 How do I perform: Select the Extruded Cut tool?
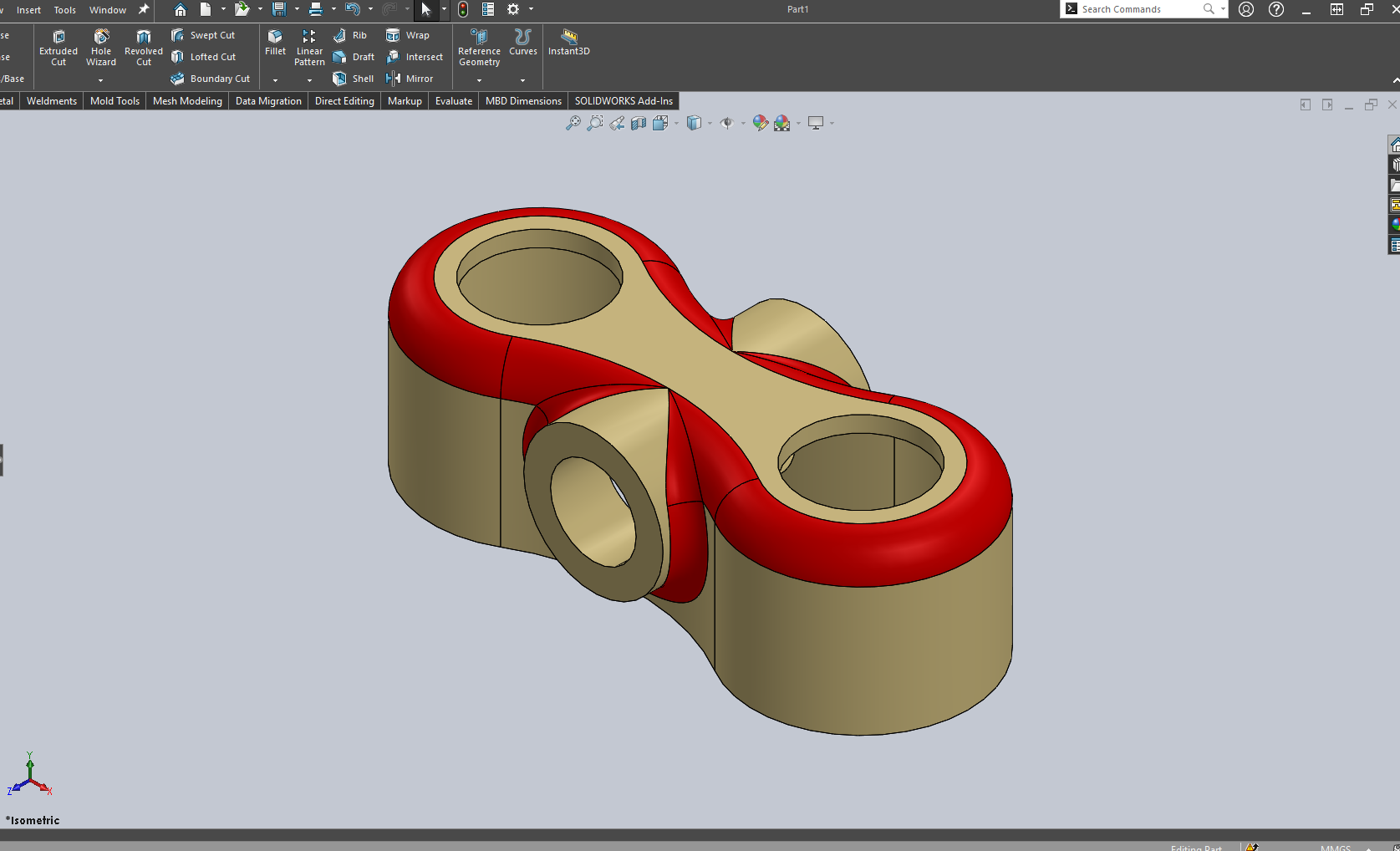(59, 48)
